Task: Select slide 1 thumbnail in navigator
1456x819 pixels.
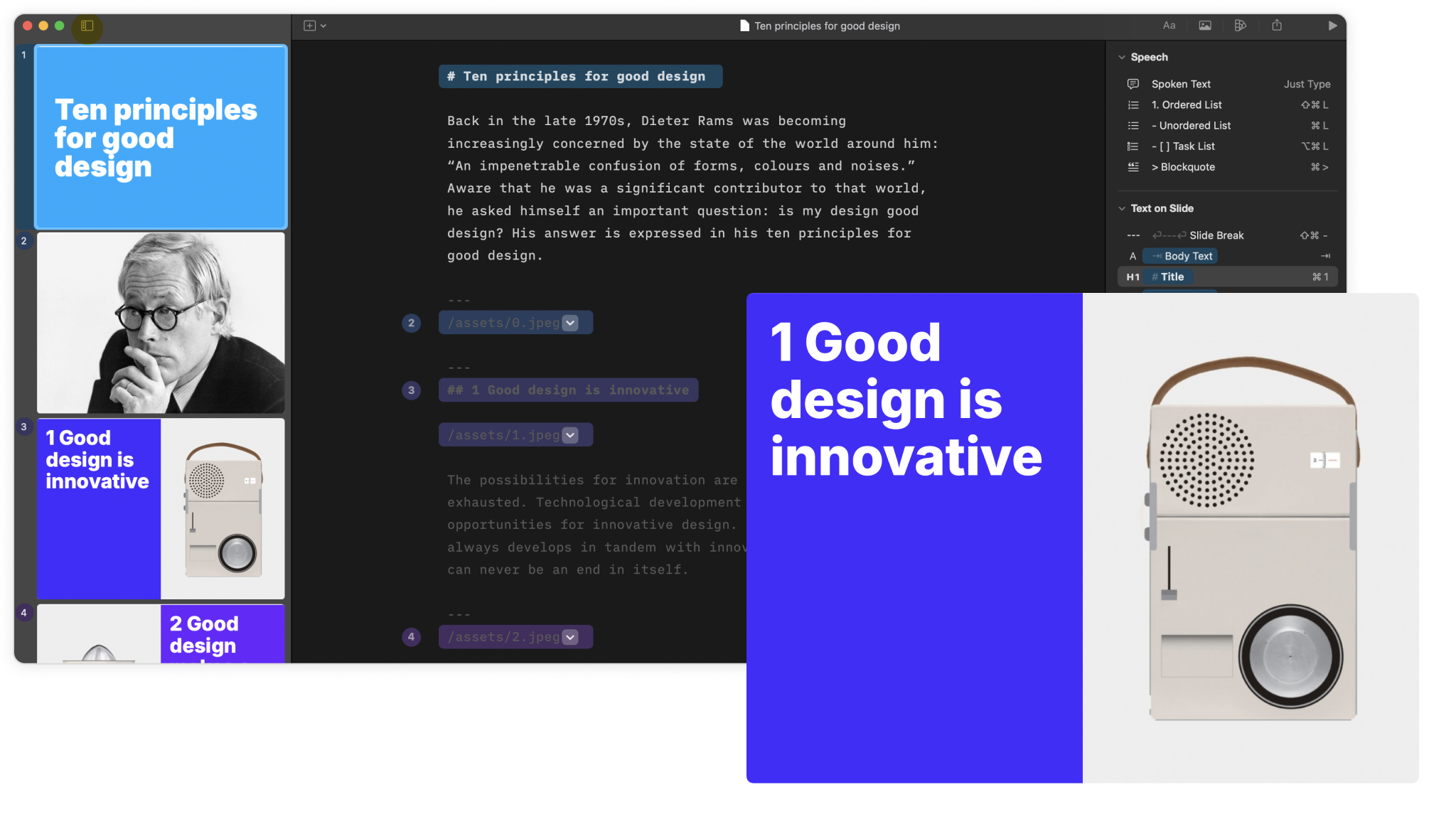Action: click(161, 137)
